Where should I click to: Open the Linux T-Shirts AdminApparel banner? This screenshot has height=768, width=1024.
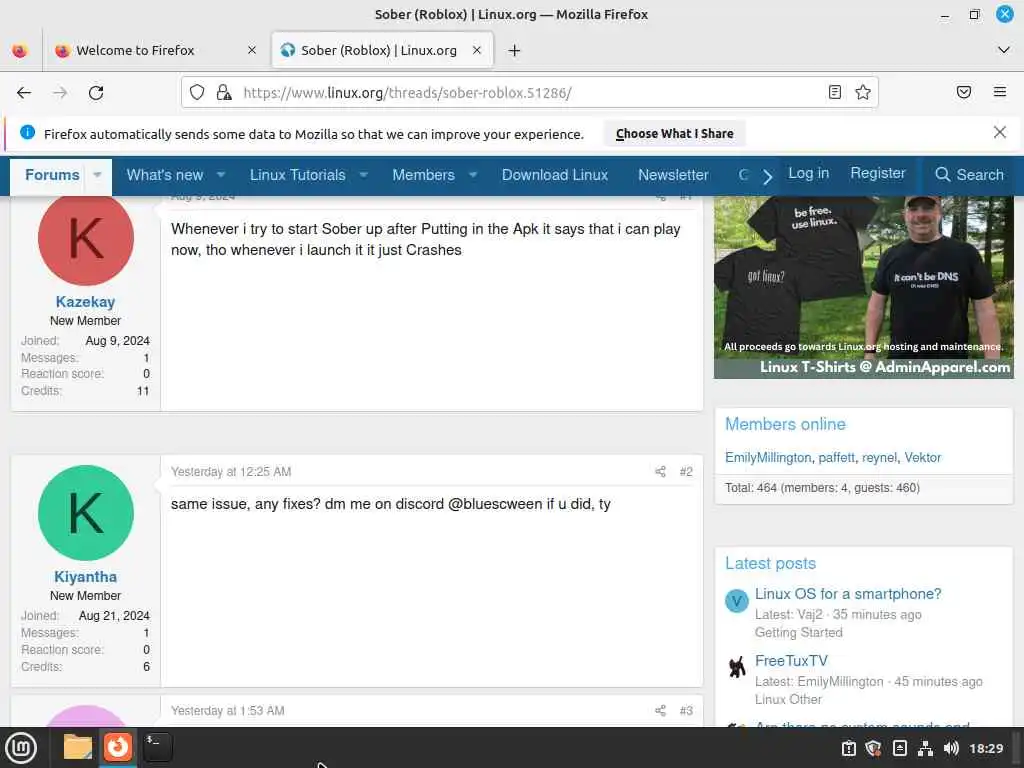[x=863, y=287]
